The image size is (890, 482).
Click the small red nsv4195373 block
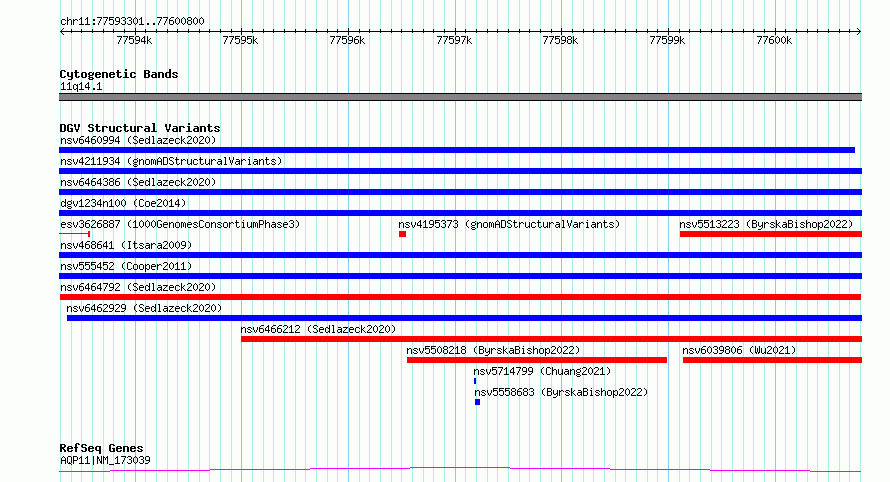point(402,234)
